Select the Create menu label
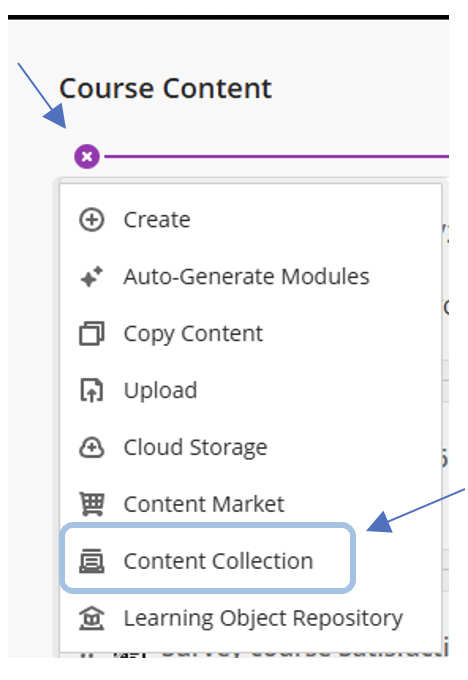Image resolution: width=468 pixels, height=680 pixels. click(x=157, y=220)
